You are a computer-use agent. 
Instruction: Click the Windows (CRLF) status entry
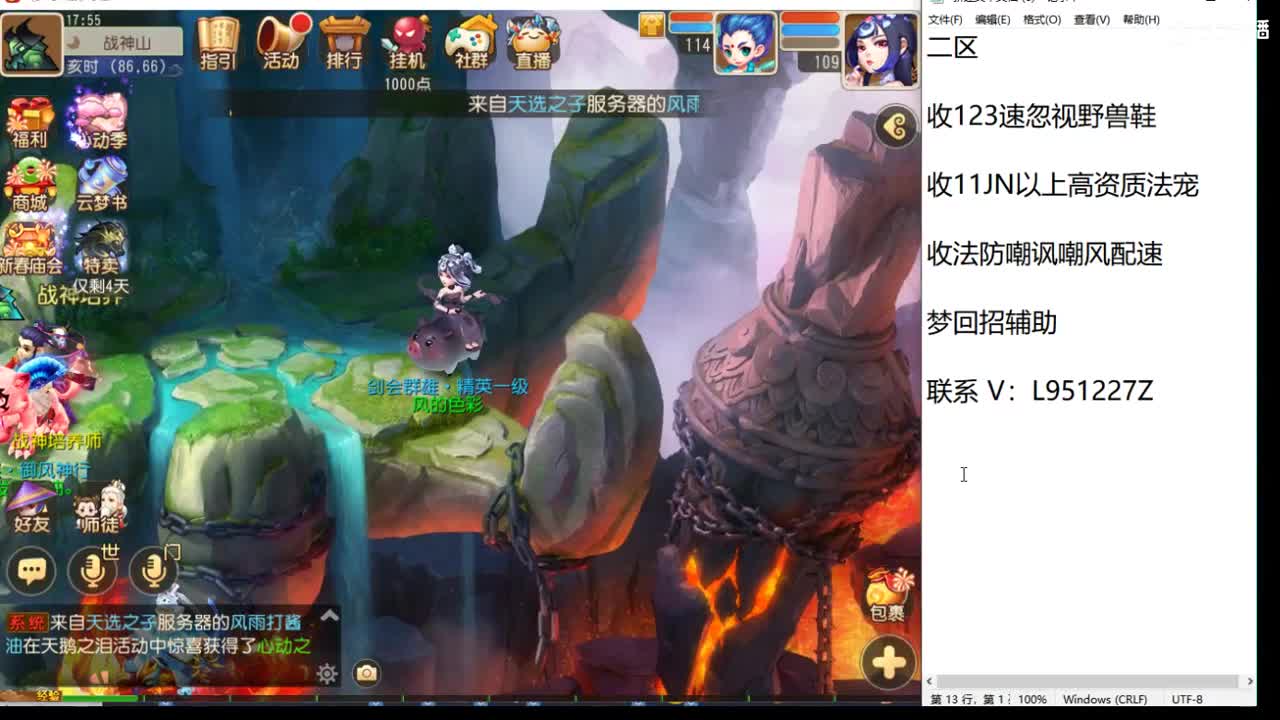coord(1105,699)
